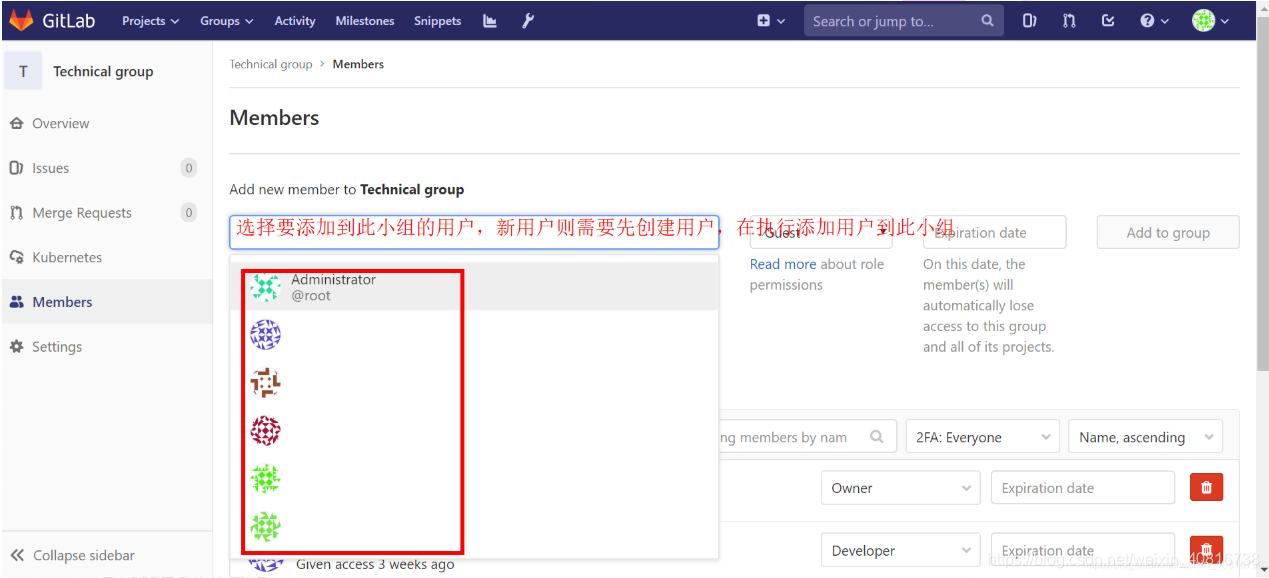This screenshot has height=578, width=1269.
Task: Change the 2FA: Everyone filter dropdown
Action: coord(981,436)
